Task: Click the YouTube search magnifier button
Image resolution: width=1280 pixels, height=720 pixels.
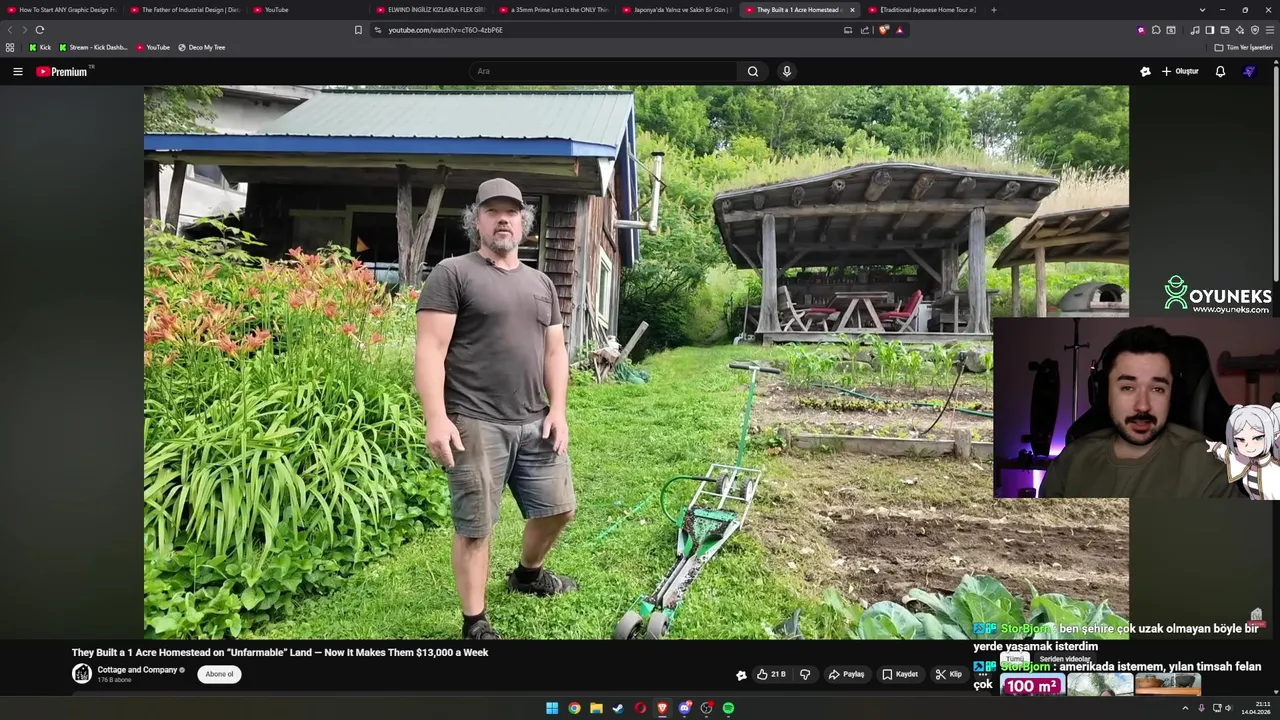Action: (x=753, y=71)
